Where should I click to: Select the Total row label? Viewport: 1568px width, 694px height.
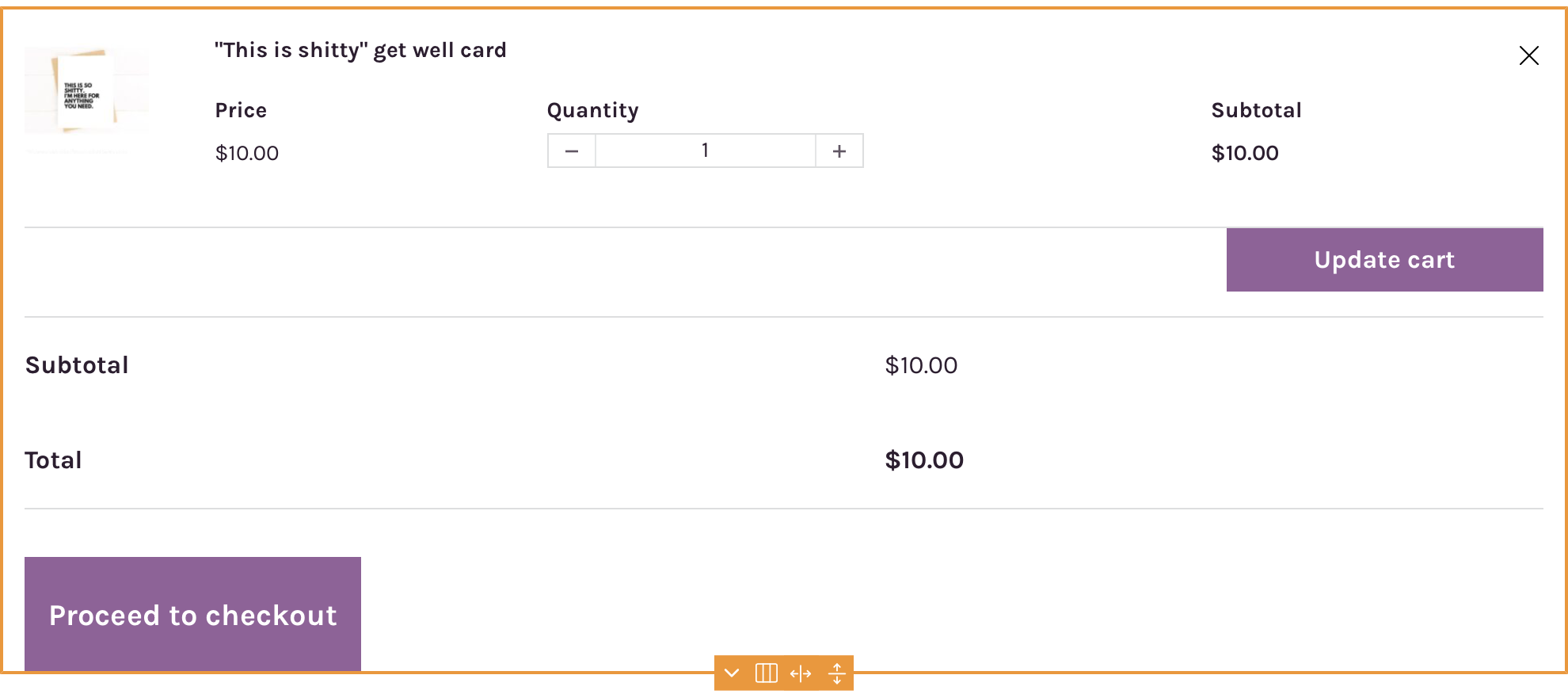(53, 460)
